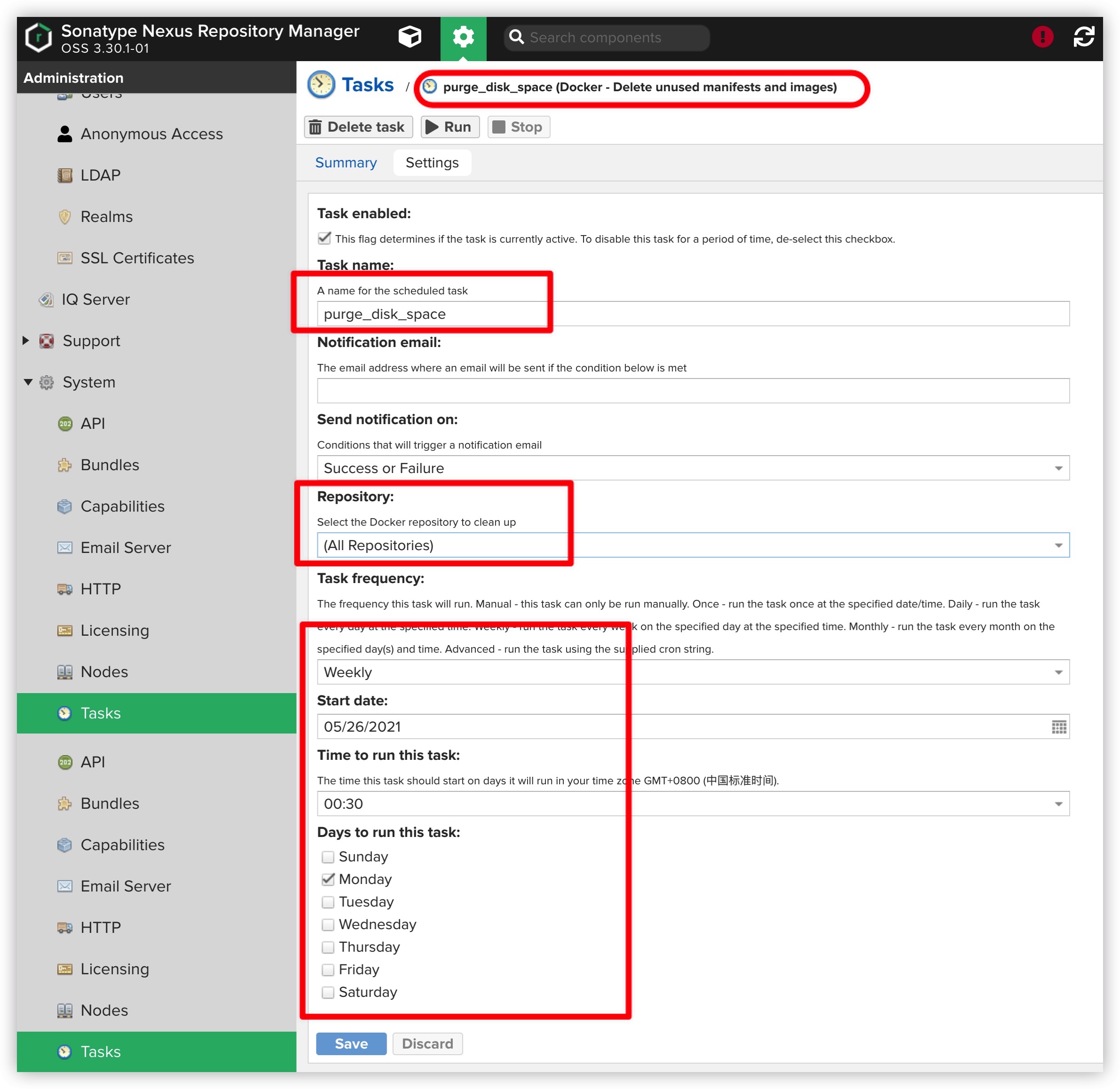Enable the Friday checkbox
The height and width of the screenshot is (1089, 1120).
[x=328, y=970]
